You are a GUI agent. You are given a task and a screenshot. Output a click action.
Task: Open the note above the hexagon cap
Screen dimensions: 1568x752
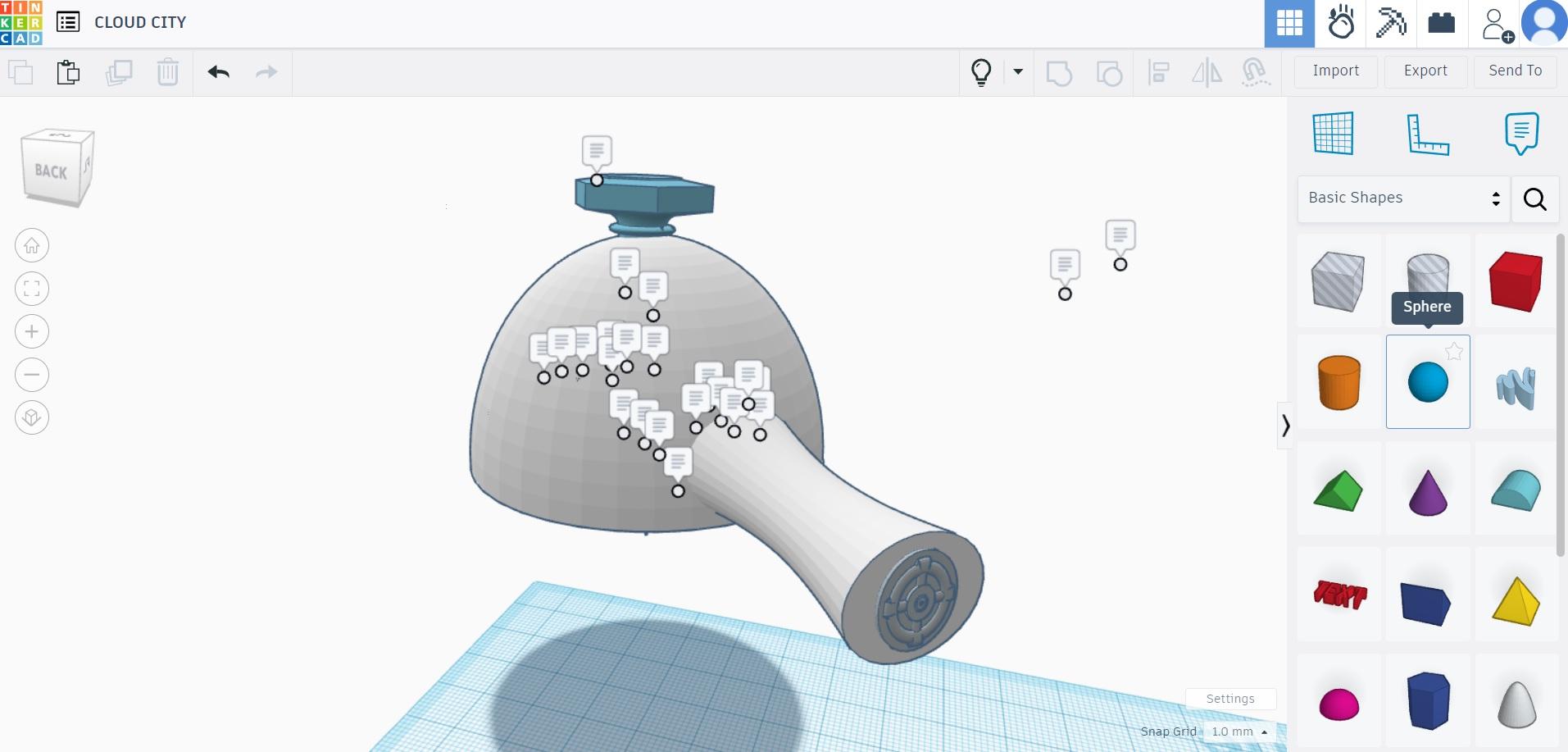pos(597,152)
